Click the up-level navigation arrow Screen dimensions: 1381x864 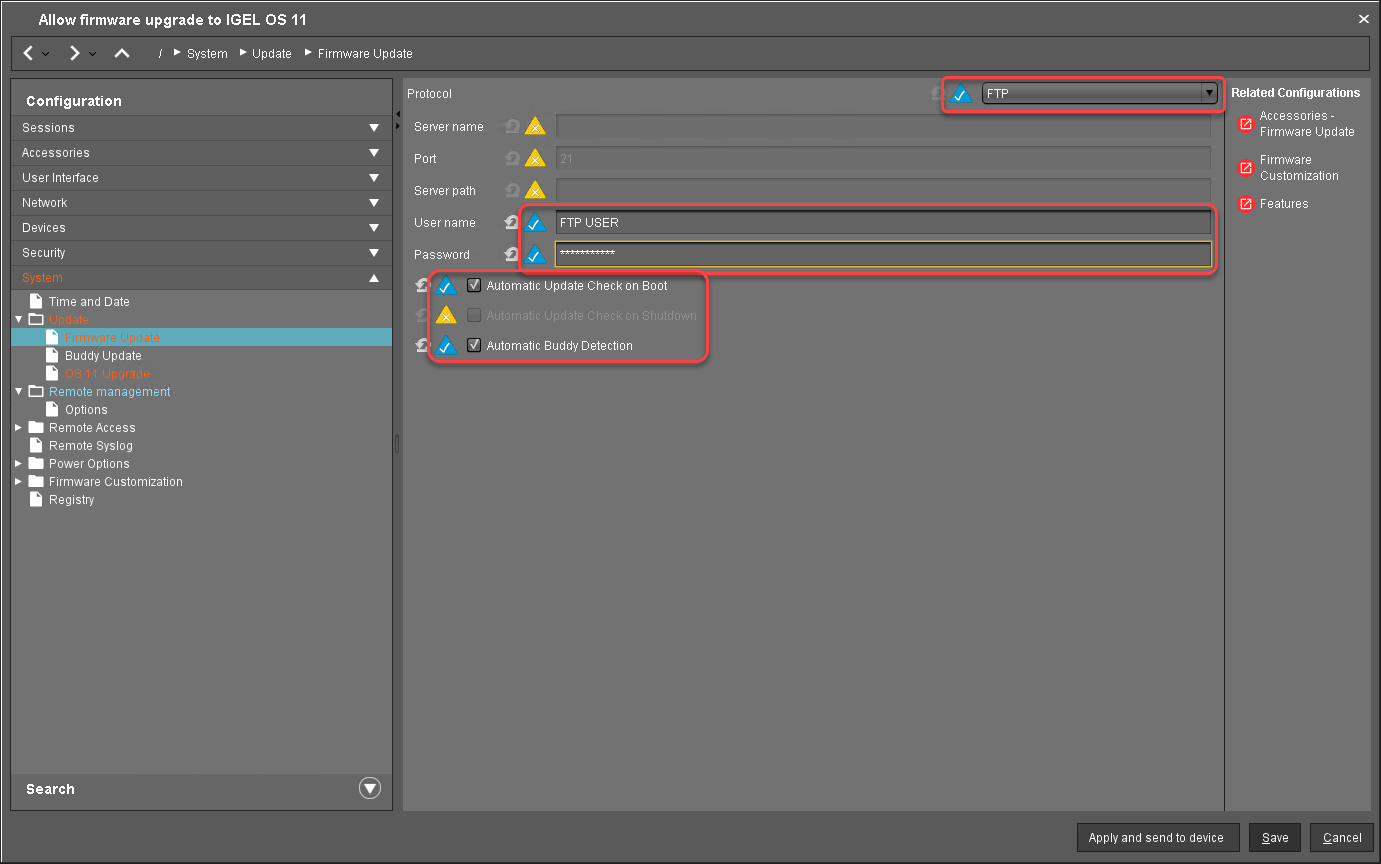[121, 53]
